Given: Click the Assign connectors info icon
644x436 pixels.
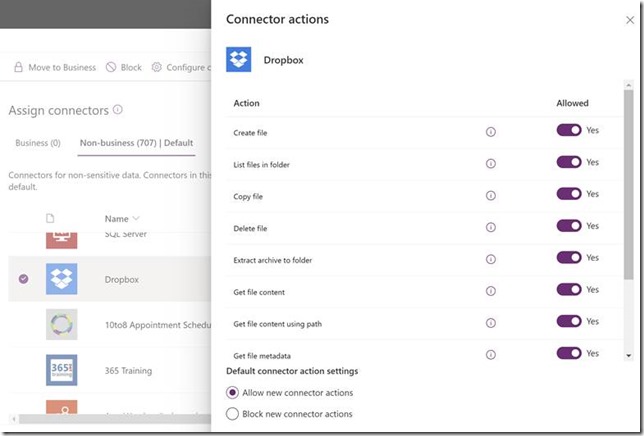Looking at the screenshot, I should click(x=118, y=110).
